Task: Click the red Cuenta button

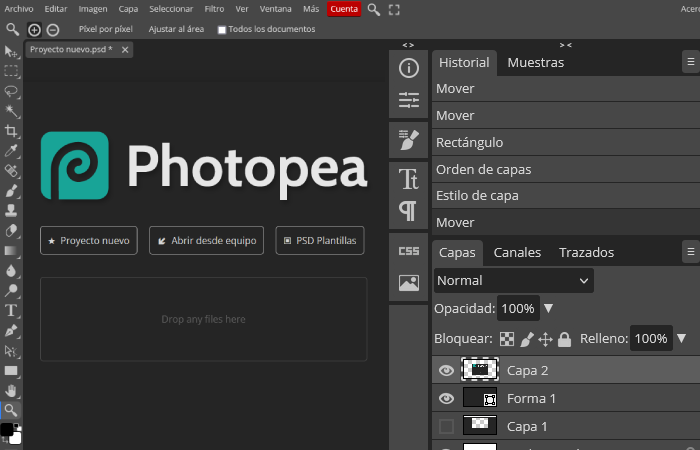Action: (x=344, y=9)
